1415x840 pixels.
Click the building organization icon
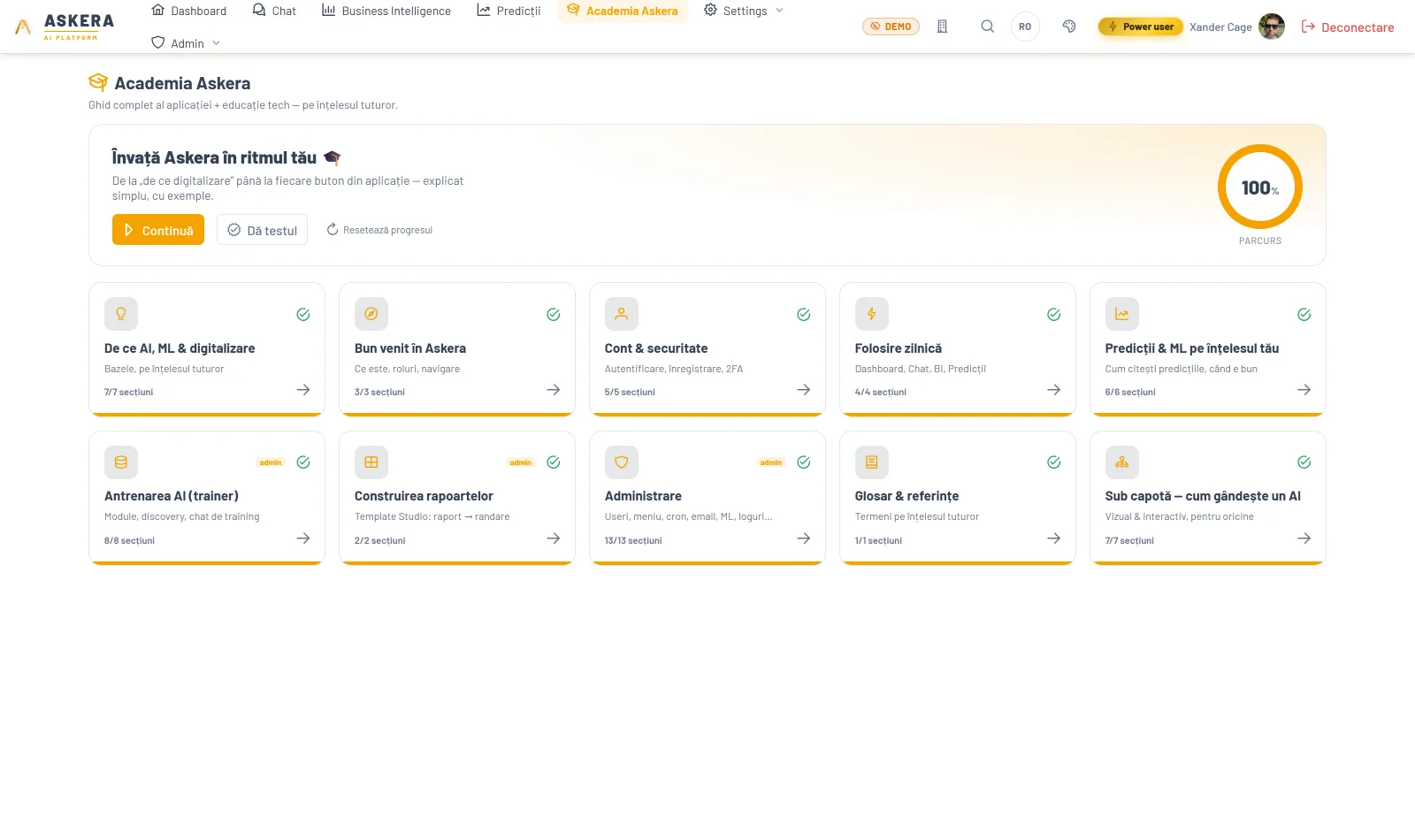click(942, 27)
